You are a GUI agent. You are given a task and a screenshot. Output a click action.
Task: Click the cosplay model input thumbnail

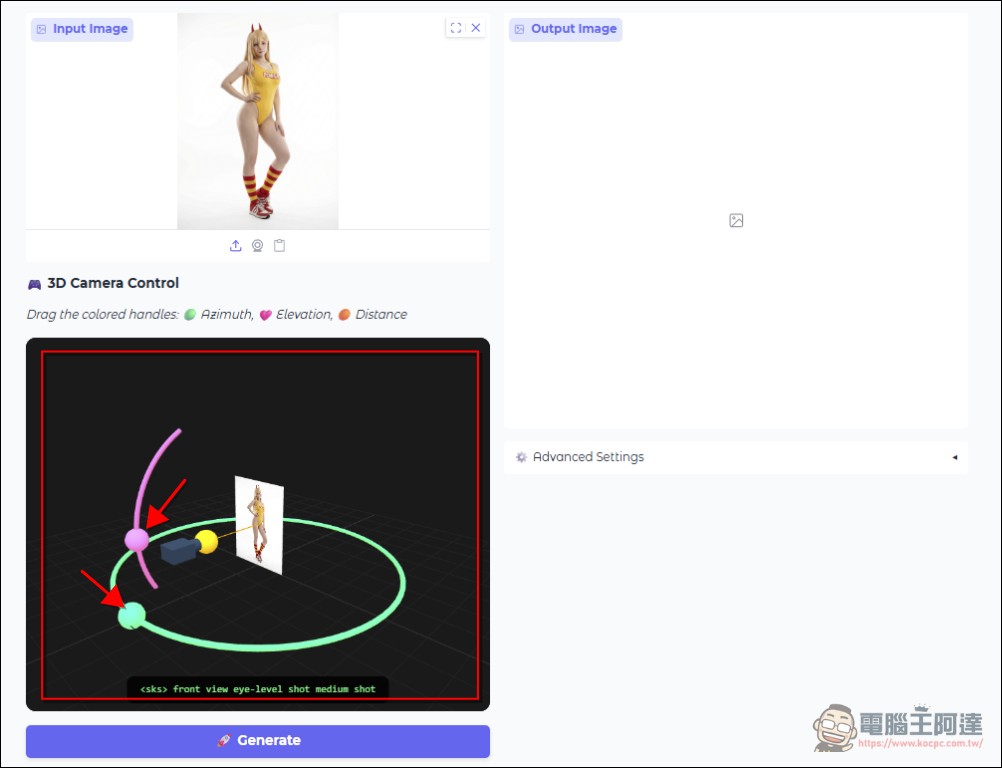(x=256, y=120)
